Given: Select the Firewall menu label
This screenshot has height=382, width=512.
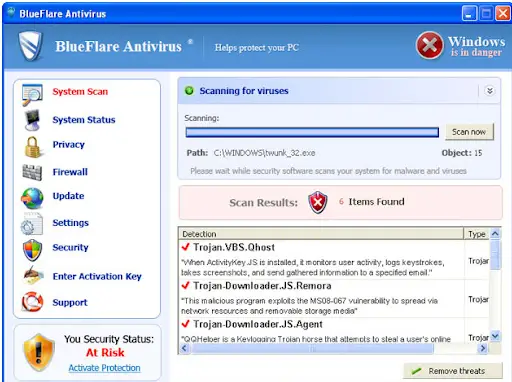Looking at the screenshot, I should pyautogui.click(x=70, y=172).
